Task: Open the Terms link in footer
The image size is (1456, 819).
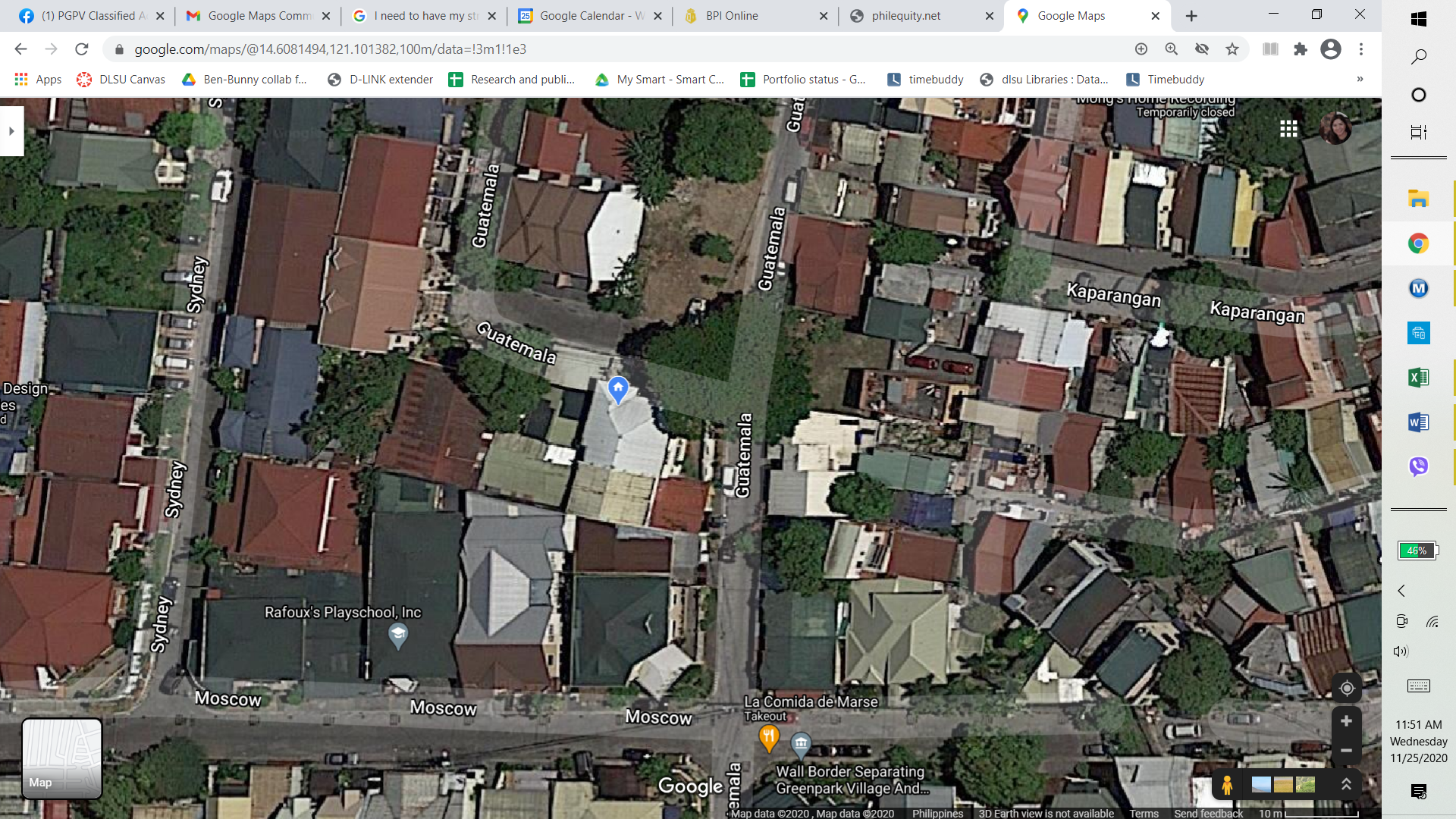Action: click(1144, 813)
